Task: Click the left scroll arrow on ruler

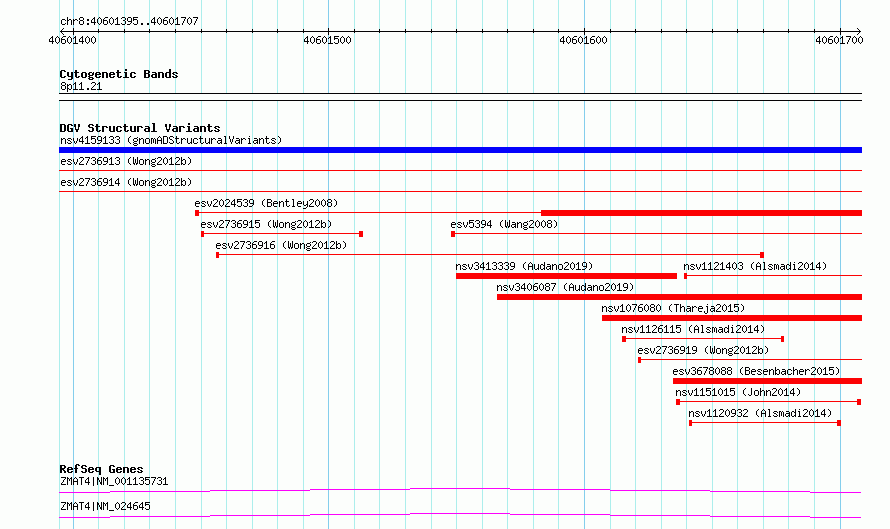Action: 62,31
